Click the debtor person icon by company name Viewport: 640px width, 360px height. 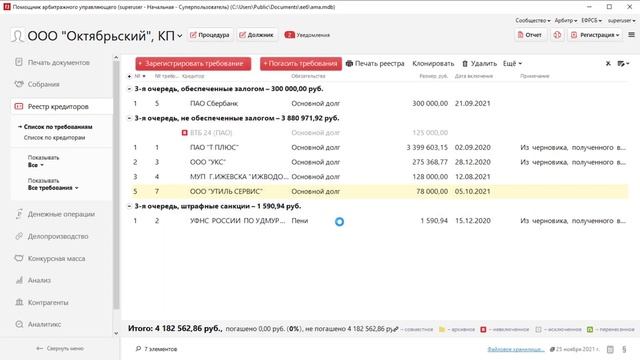pyautogui.click(x=17, y=36)
